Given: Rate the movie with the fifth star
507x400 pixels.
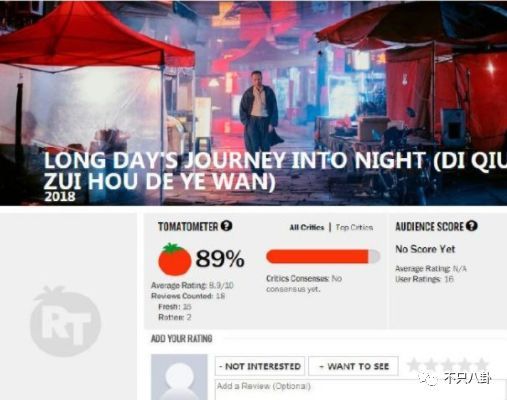Looking at the screenshot, I should coord(482,365).
